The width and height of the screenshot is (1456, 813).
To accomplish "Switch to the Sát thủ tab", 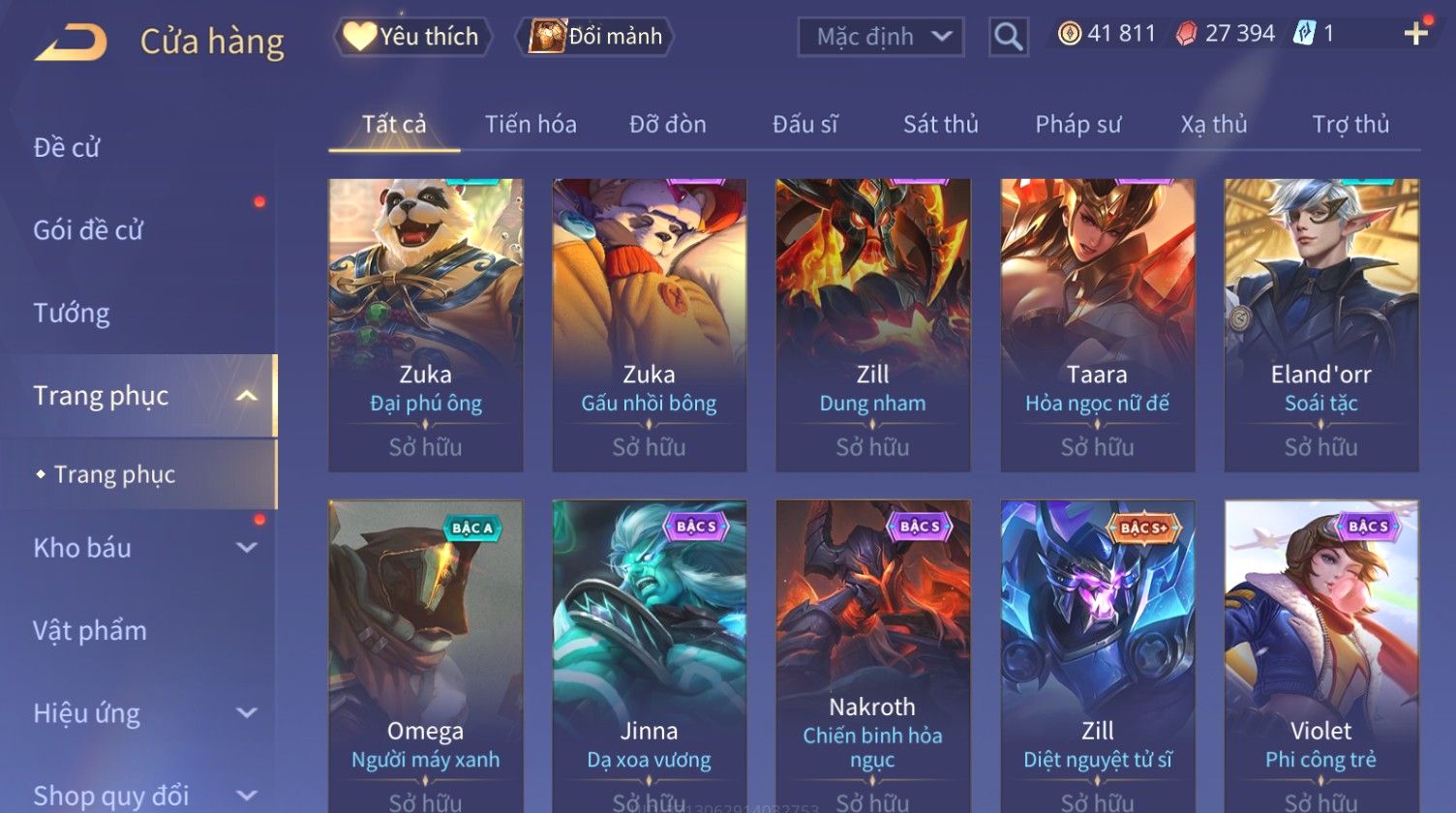I will 940,124.
